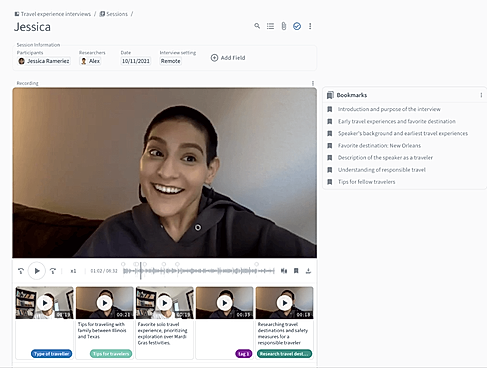Toggle the blue checkmark completion icon
This screenshot has height=368, width=487.
(x=297, y=26)
